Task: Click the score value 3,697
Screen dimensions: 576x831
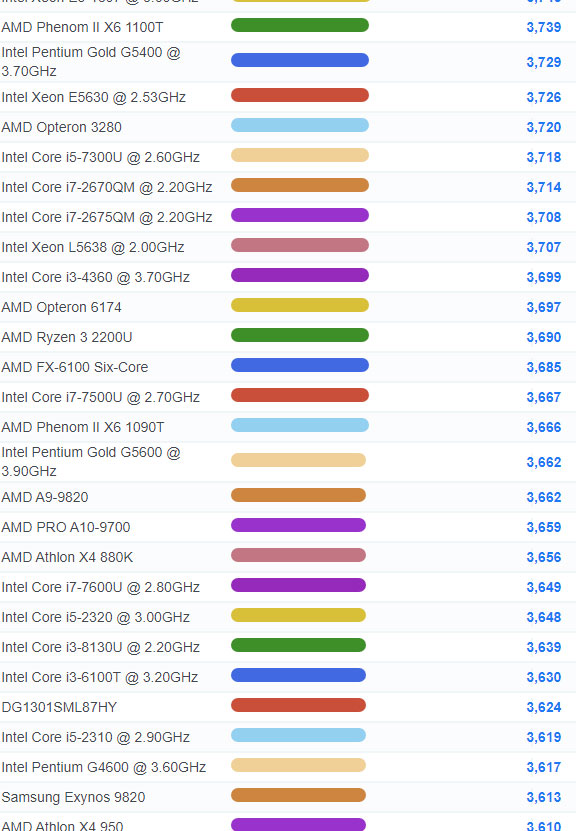Action: 544,307
